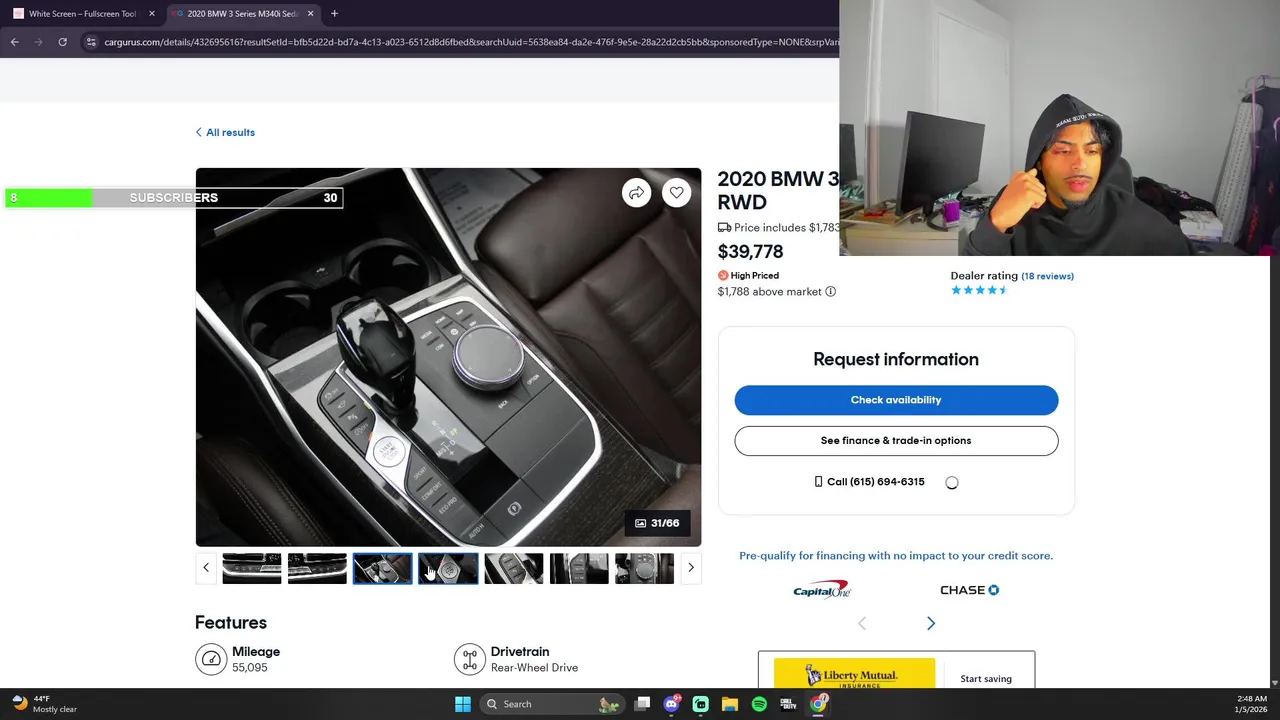The width and height of the screenshot is (1280, 720).
Task: Open the Windows Start menu
Action: click(463, 704)
